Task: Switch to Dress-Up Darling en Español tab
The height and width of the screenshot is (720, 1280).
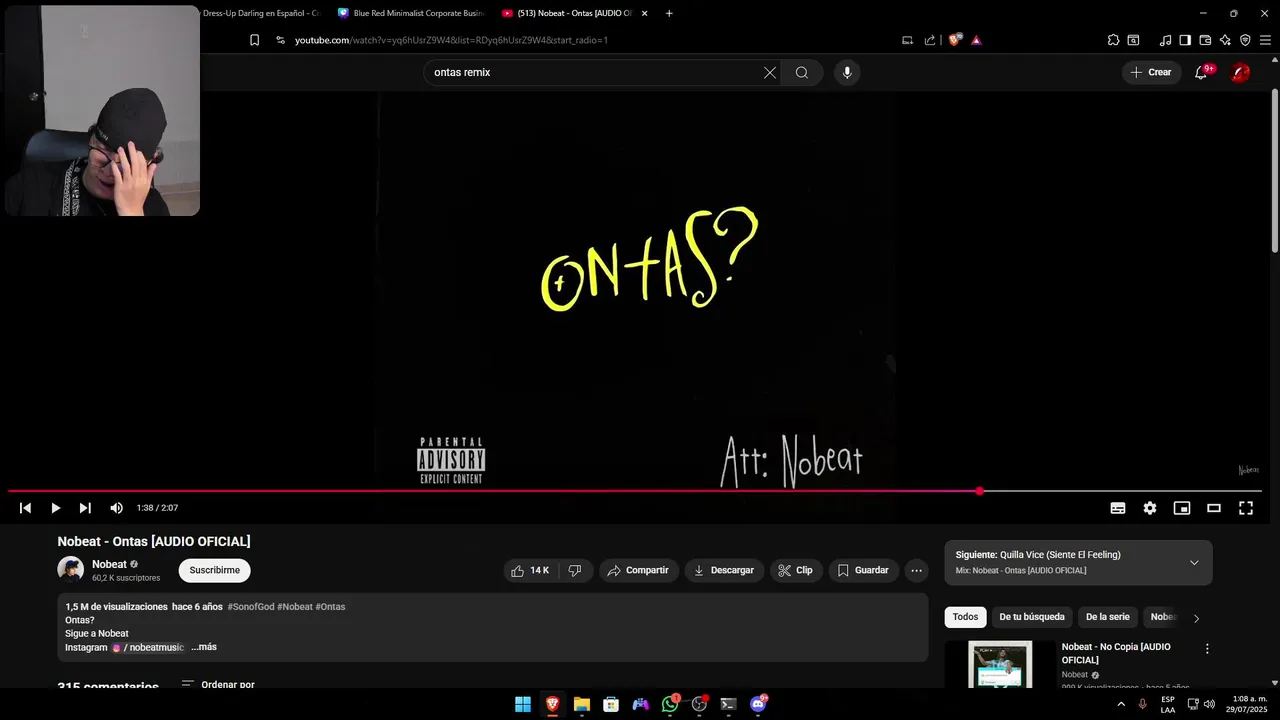Action: pos(260,13)
